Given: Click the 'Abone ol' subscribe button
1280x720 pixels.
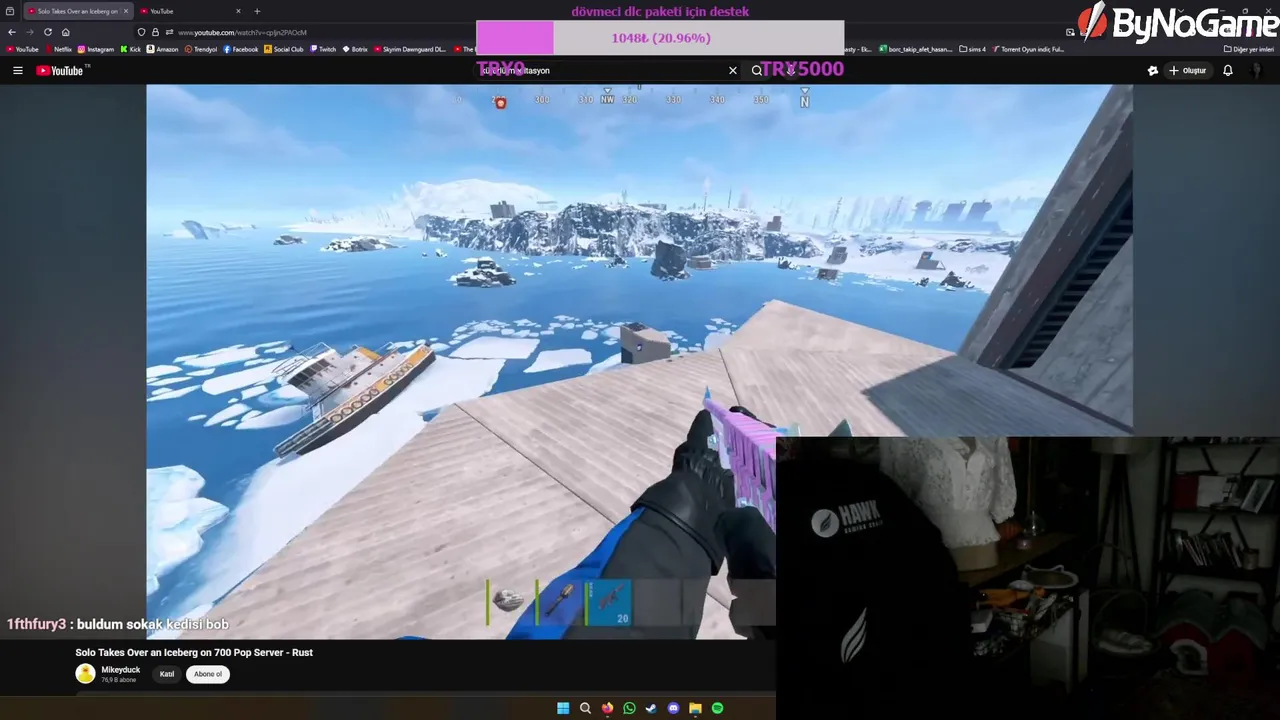Looking at the screenshot, I should (x=208, y=674).
